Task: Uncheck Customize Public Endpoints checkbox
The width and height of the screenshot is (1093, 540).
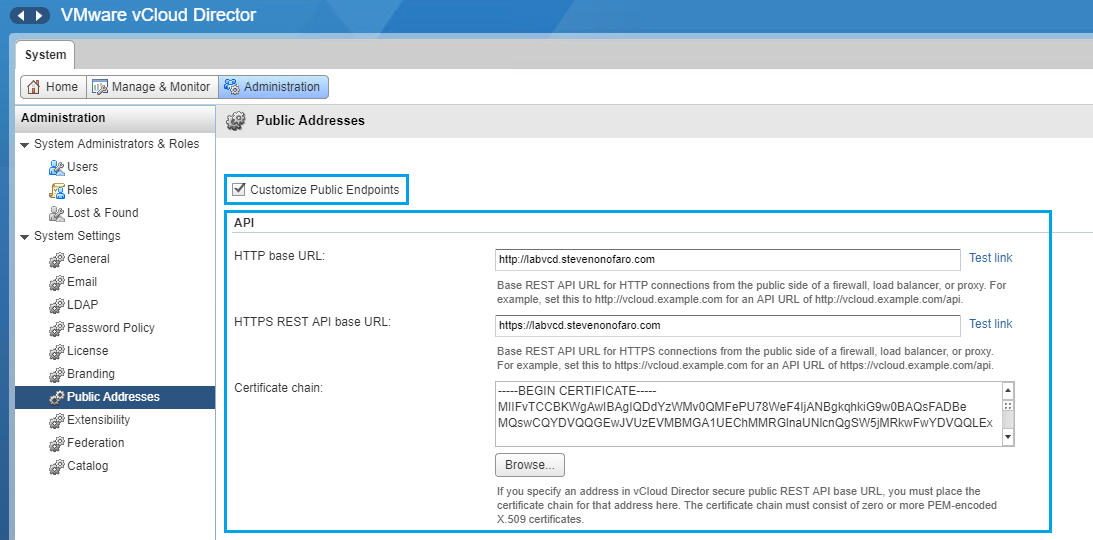Action: click(x=238, y=190)
